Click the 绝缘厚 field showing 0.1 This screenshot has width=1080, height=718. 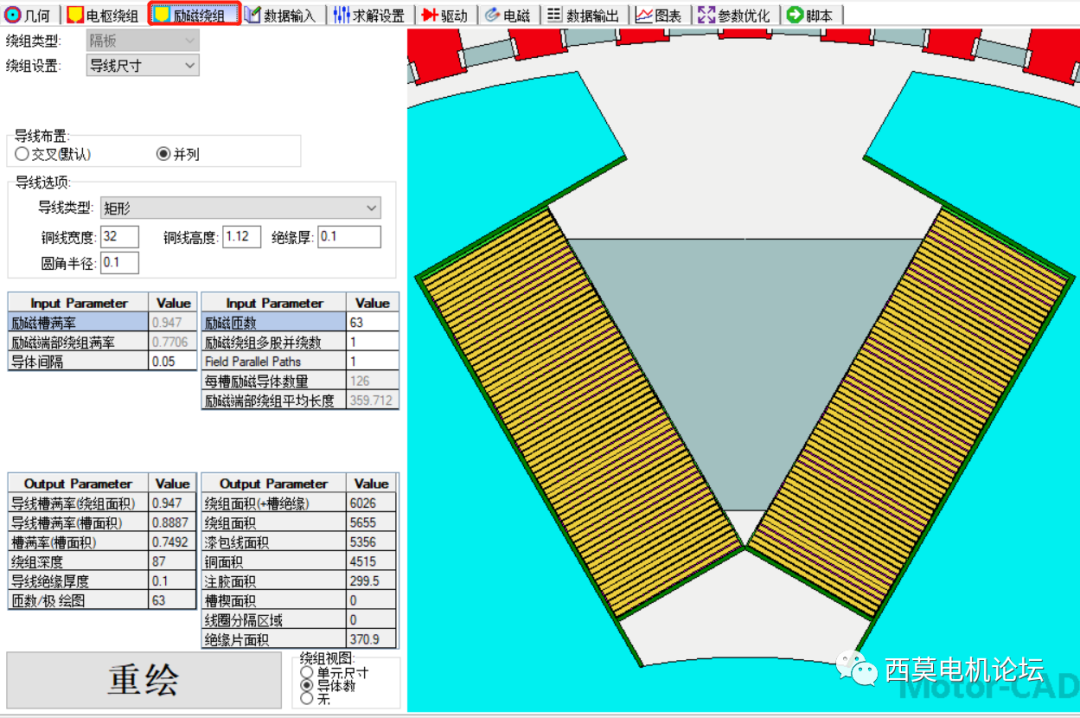(352, 236)
